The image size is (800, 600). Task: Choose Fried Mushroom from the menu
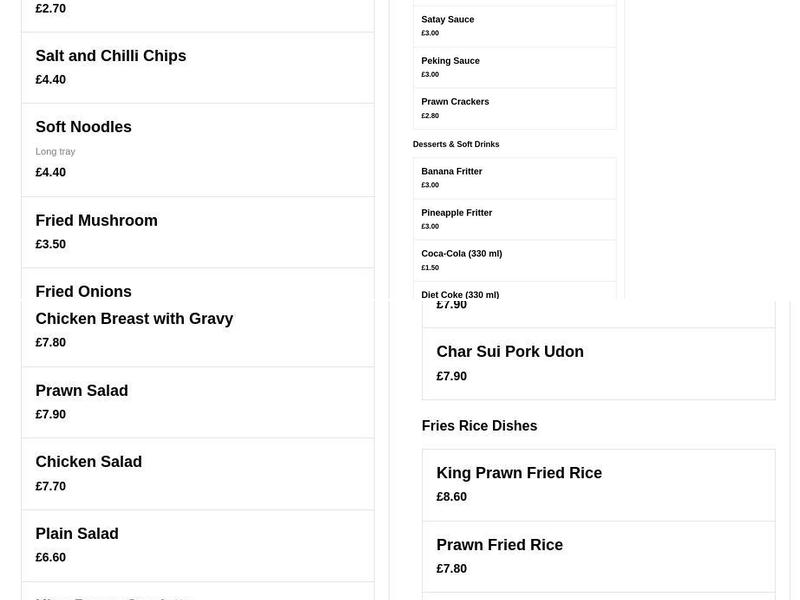click(x=96, y=220)
